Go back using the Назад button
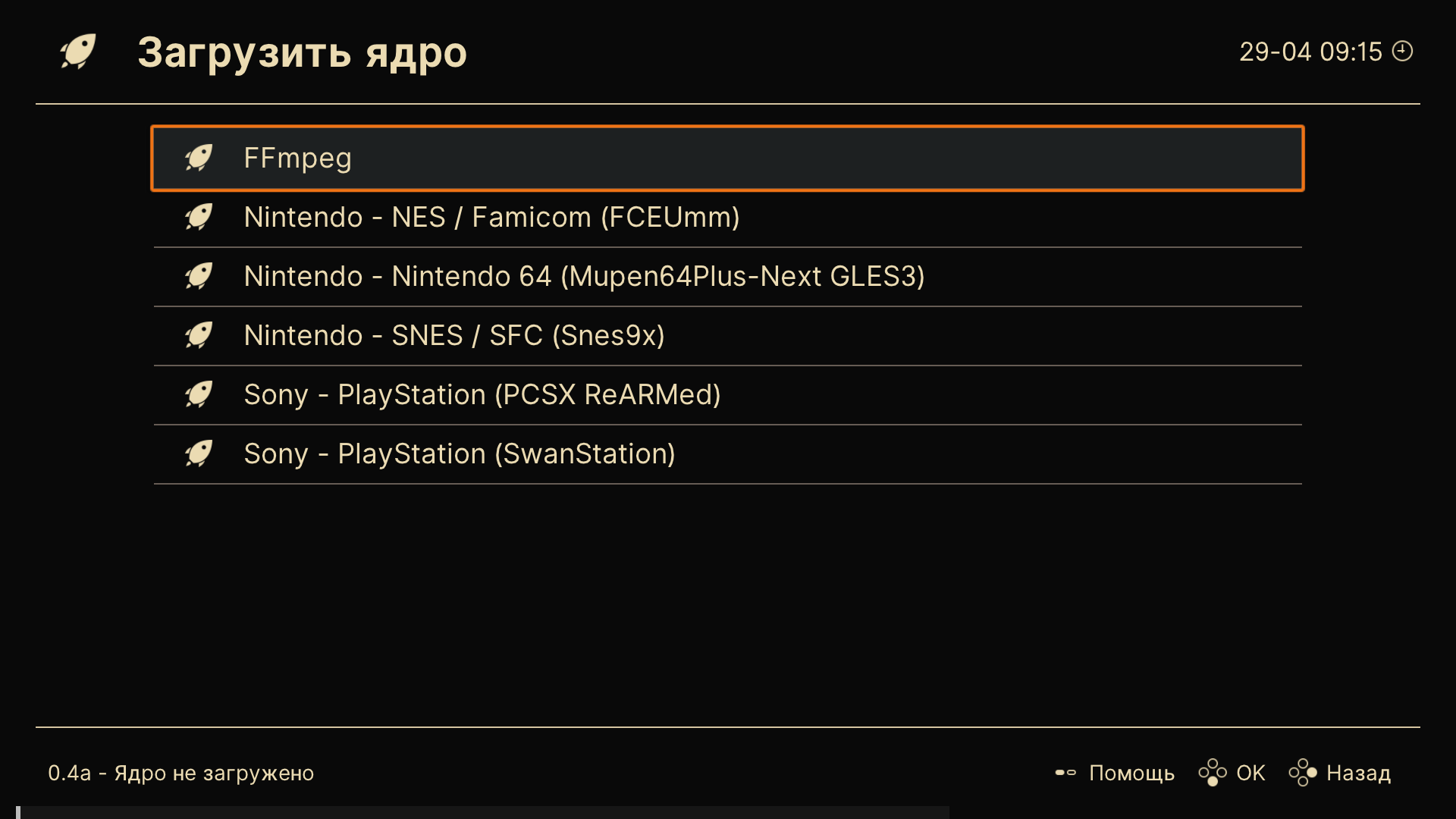 (x=1340, y=773)
